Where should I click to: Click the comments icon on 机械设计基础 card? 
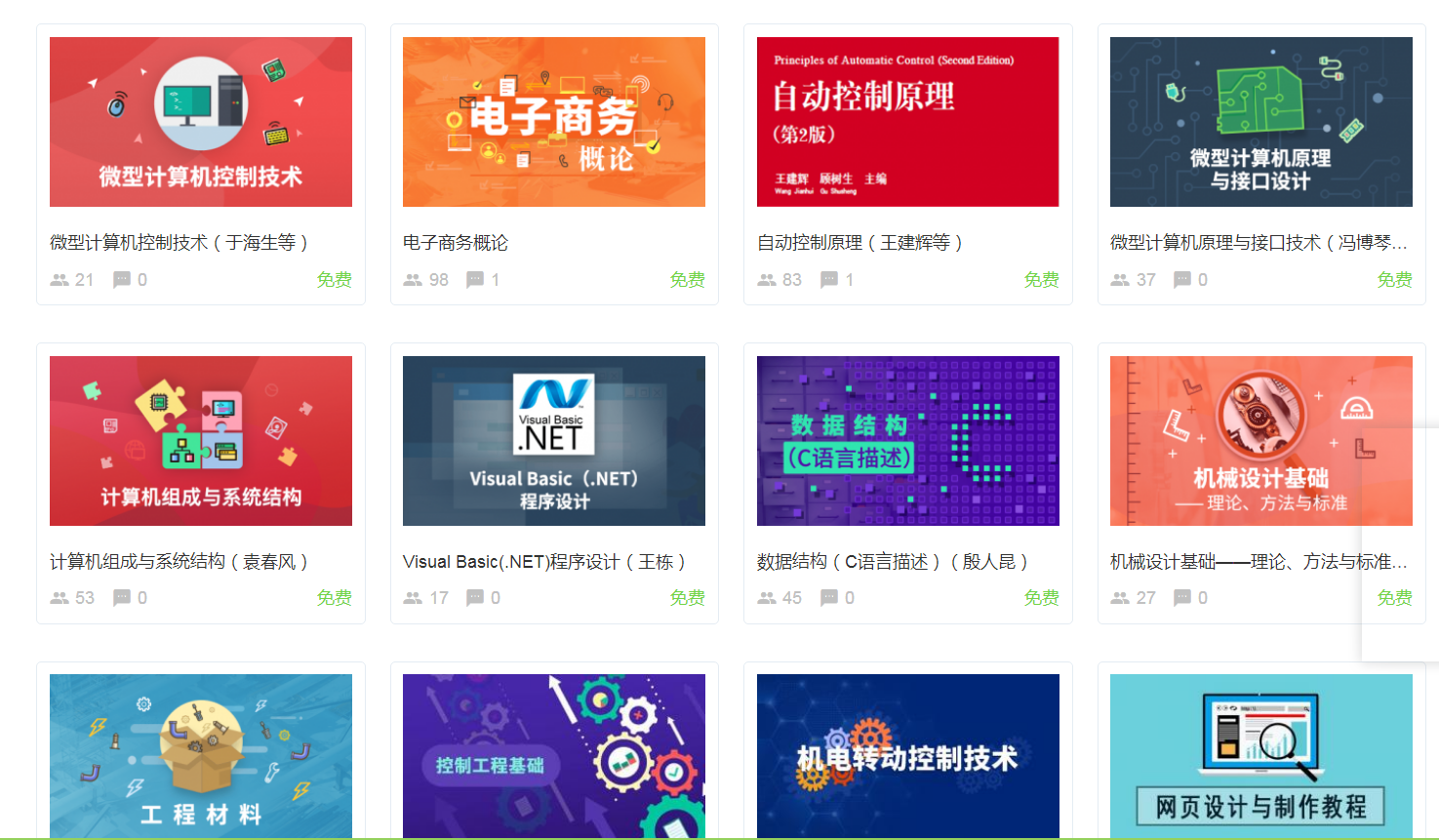(1182, 598)
